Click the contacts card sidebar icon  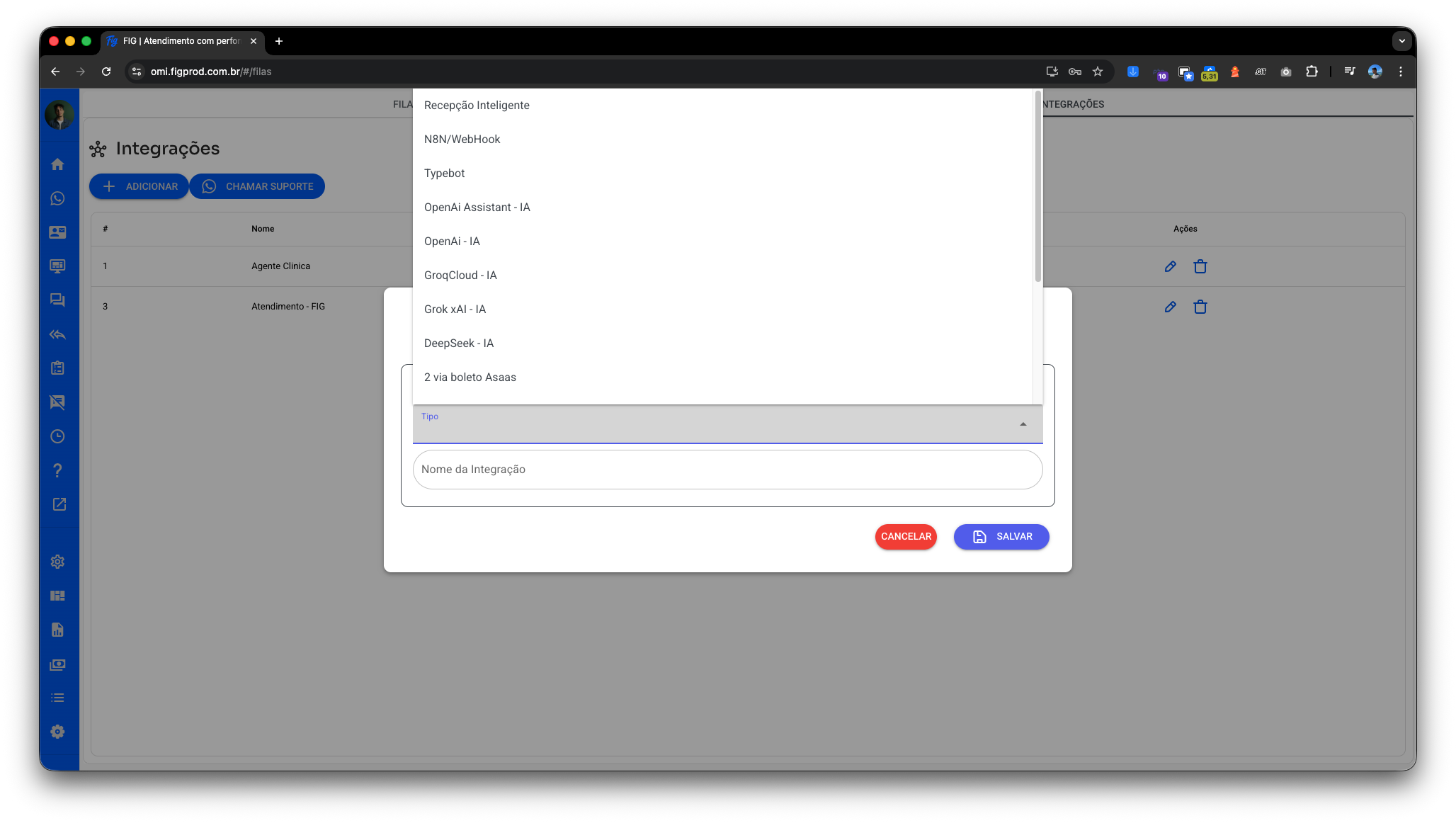coord(58,232)
